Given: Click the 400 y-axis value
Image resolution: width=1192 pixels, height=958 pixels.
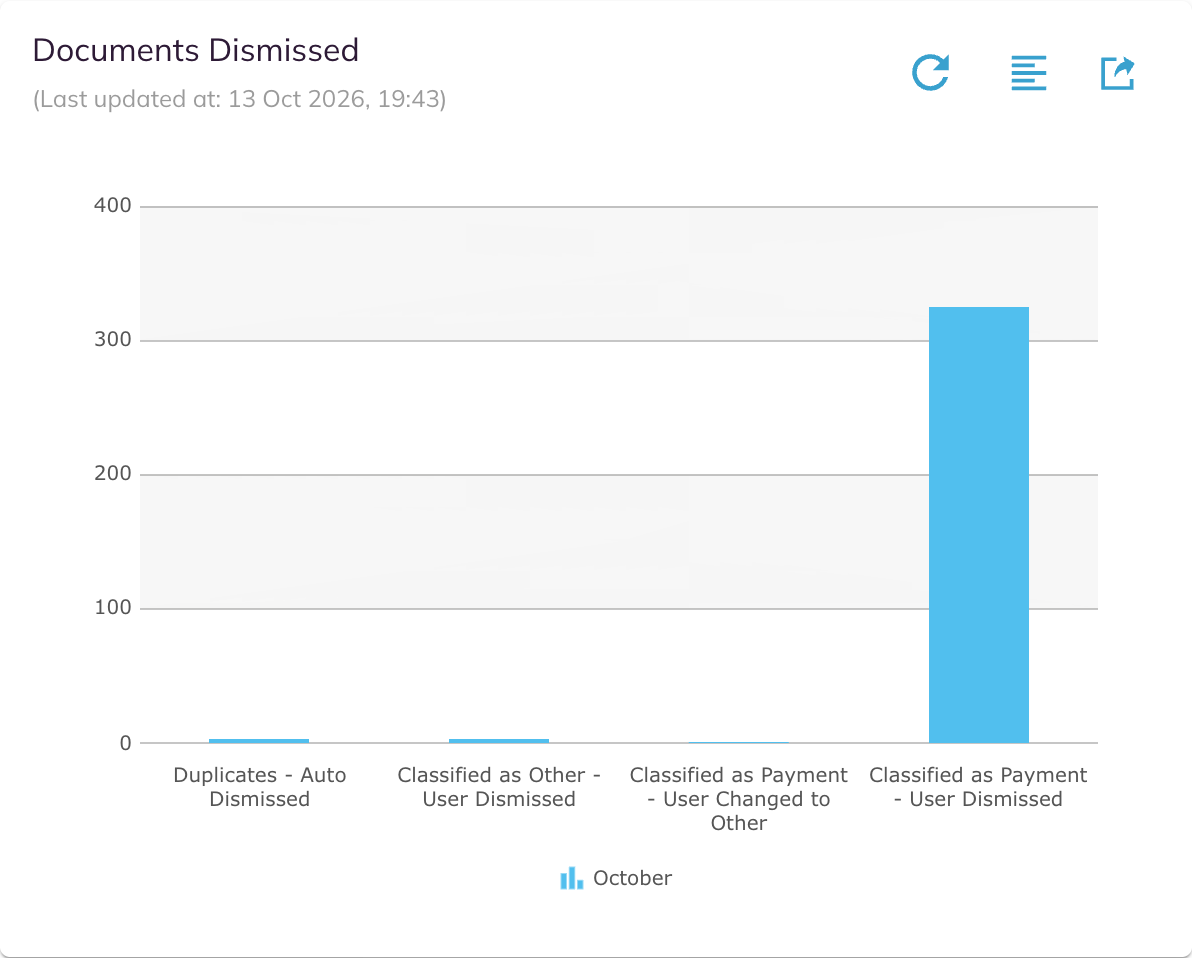Looking at the screenshot, I should point(113,205).
